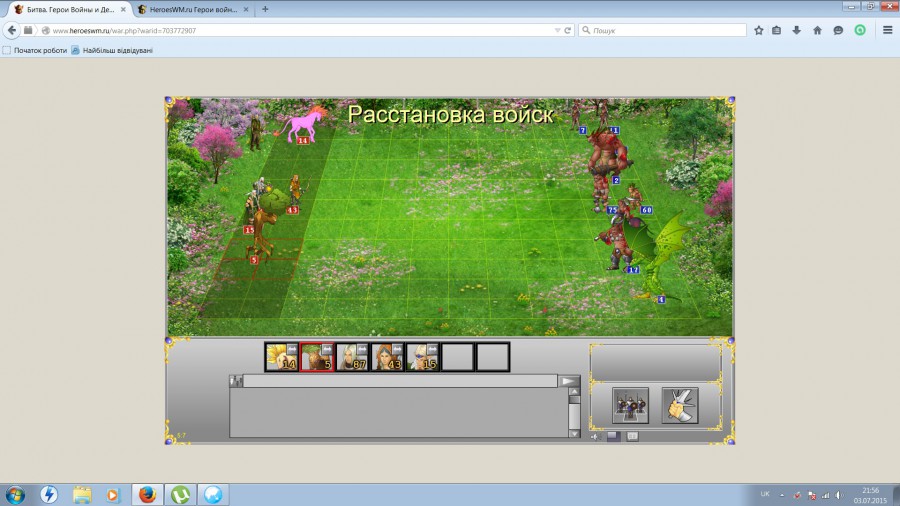Screen dimensions: 900x506
Task: Click the chat log scroll up arrow
Action: click(x=574, y=392)
